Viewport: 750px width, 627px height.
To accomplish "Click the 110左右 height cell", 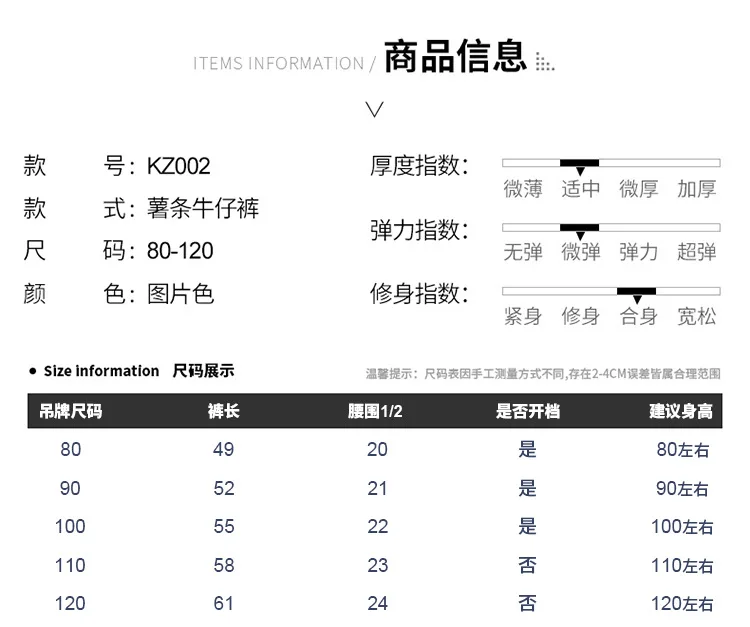I will click(683, 565).
